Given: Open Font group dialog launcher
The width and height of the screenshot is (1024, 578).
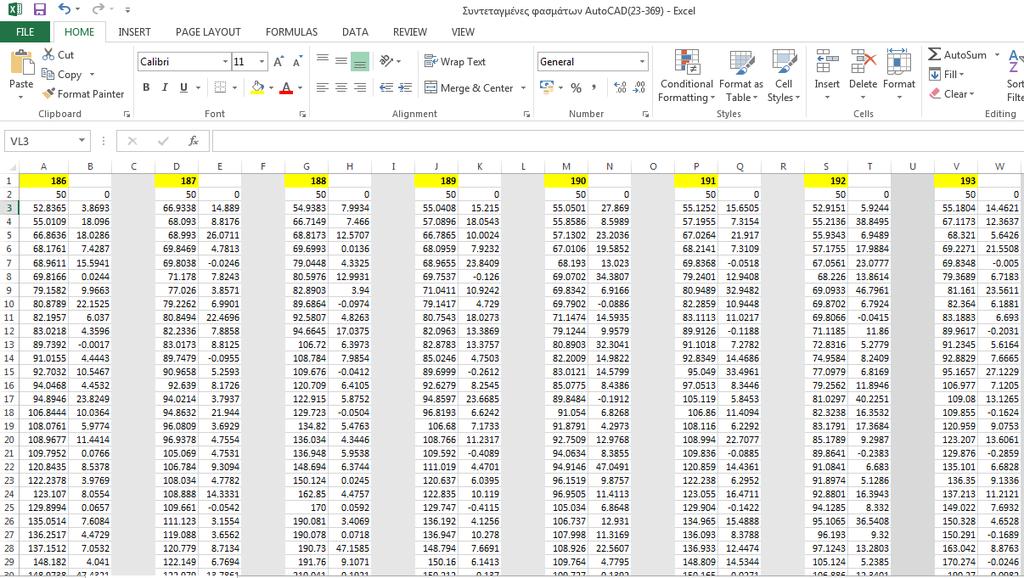Looking at the screenshot, I should coord(302,114).
